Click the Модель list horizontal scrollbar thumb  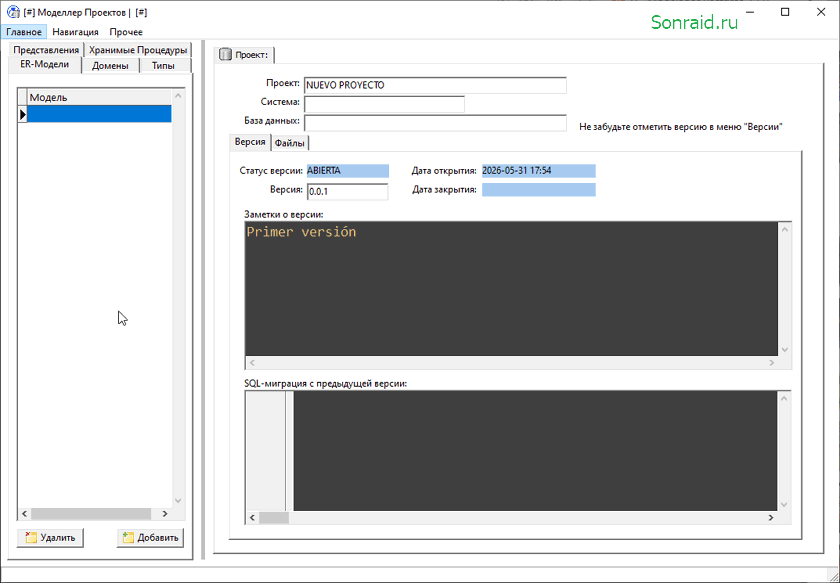91,514
